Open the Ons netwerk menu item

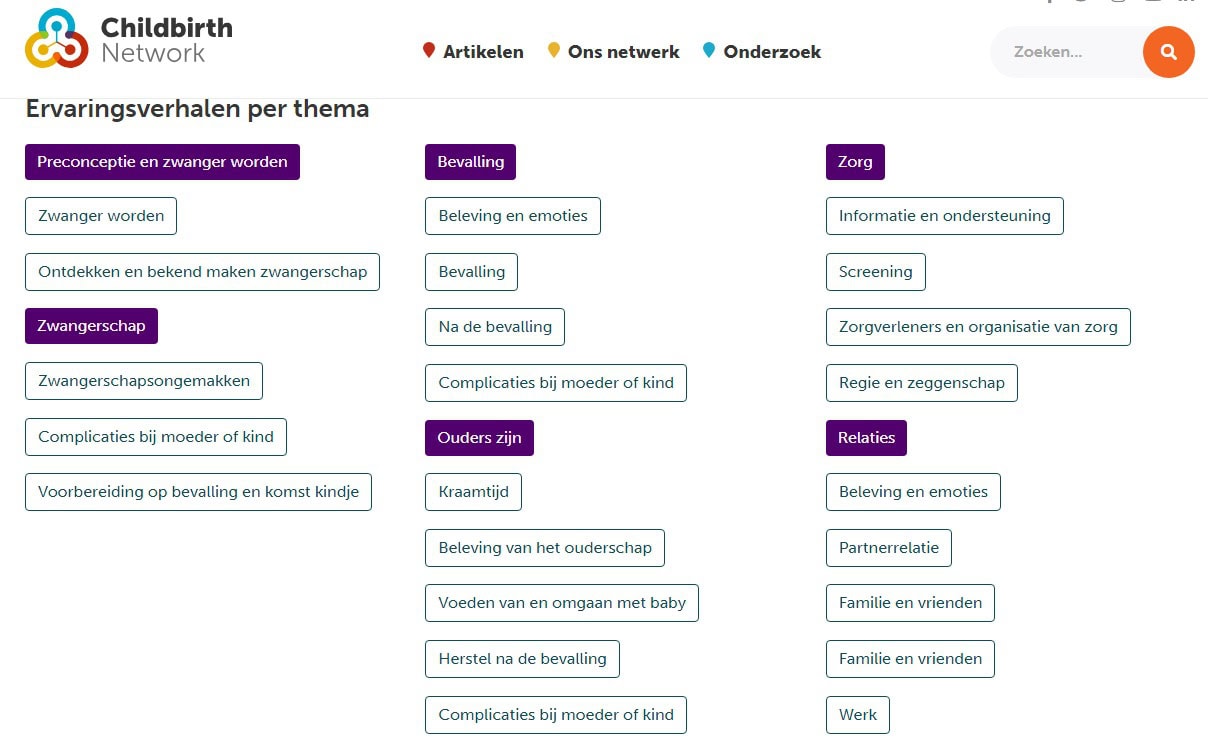[623, 52]
